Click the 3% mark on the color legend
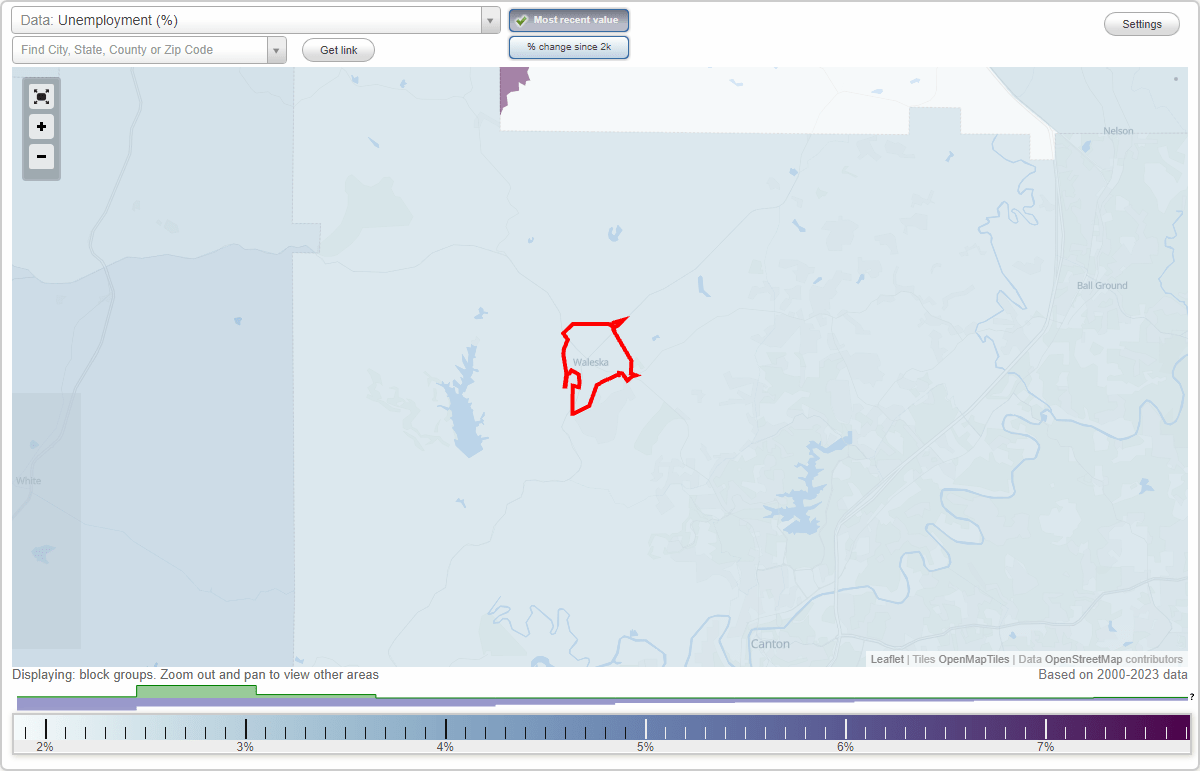This screenshot has height=771, width=1200. (x=245, y=746)
